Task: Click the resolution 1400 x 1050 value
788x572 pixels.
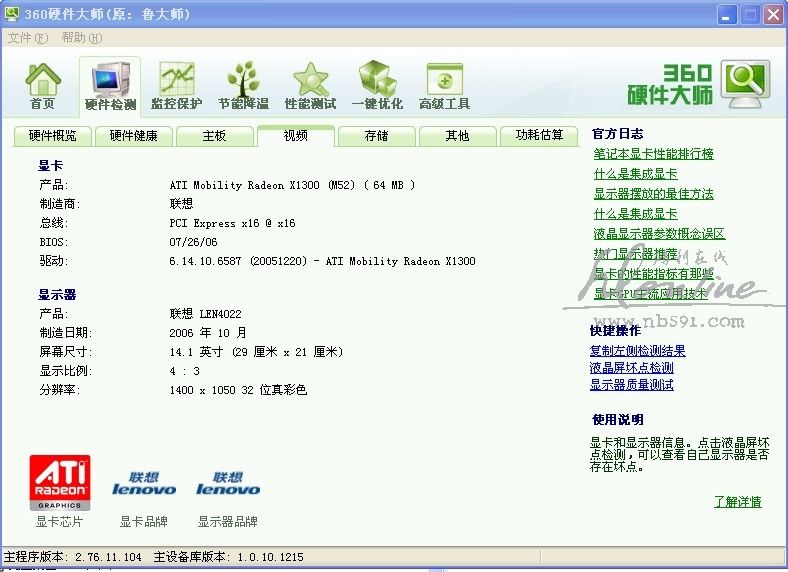Action: pyautogui.click(x=238, y=390)
